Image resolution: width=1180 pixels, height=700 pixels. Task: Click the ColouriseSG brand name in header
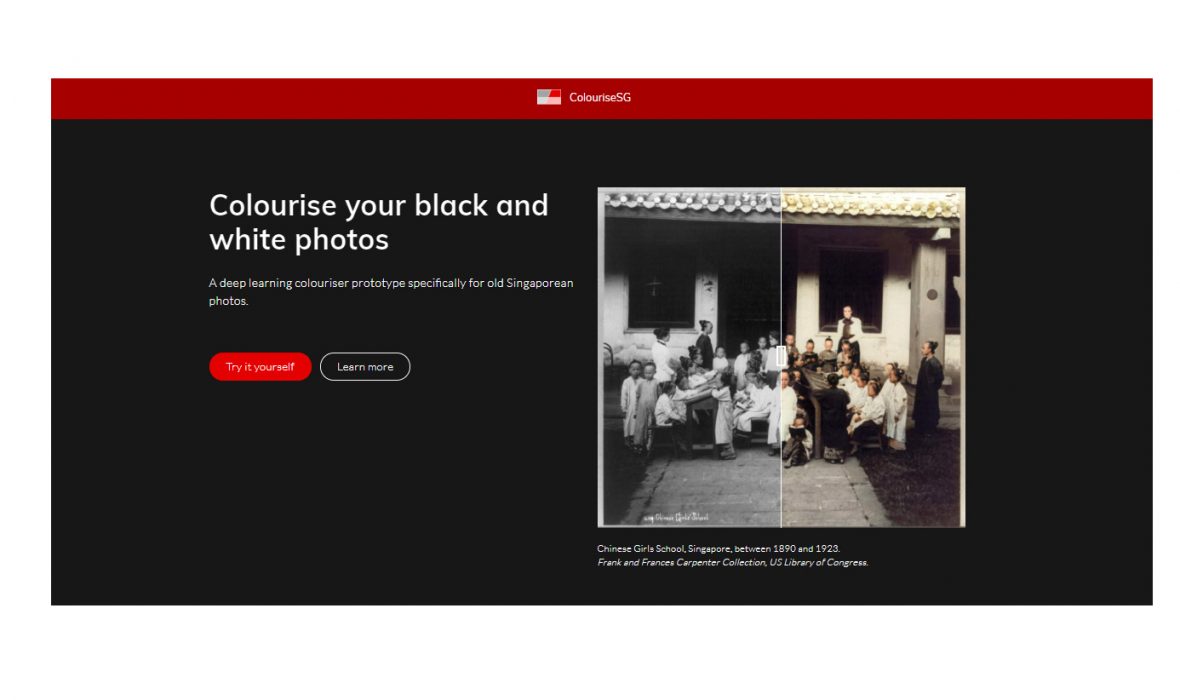click(x=600, y=97)
